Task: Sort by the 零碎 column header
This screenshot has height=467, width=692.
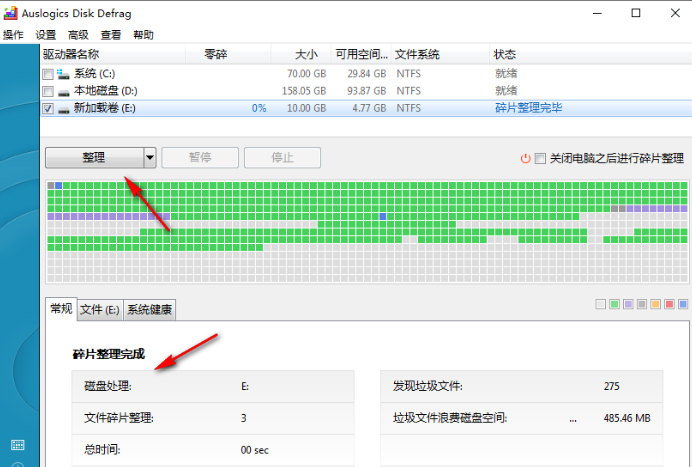Action: tap(228, 54)
